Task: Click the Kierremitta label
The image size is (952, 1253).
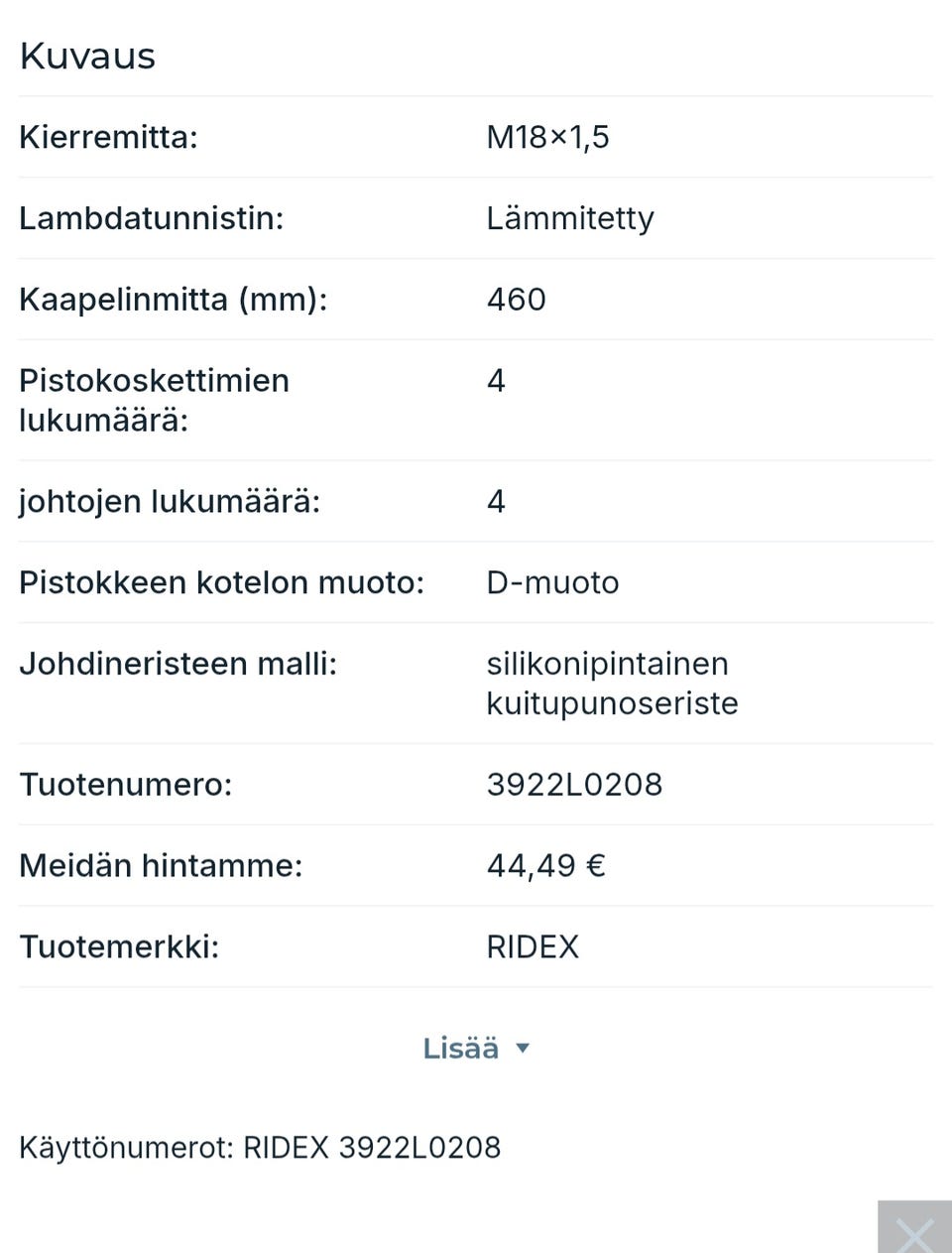Action: (x=108, y=137)
